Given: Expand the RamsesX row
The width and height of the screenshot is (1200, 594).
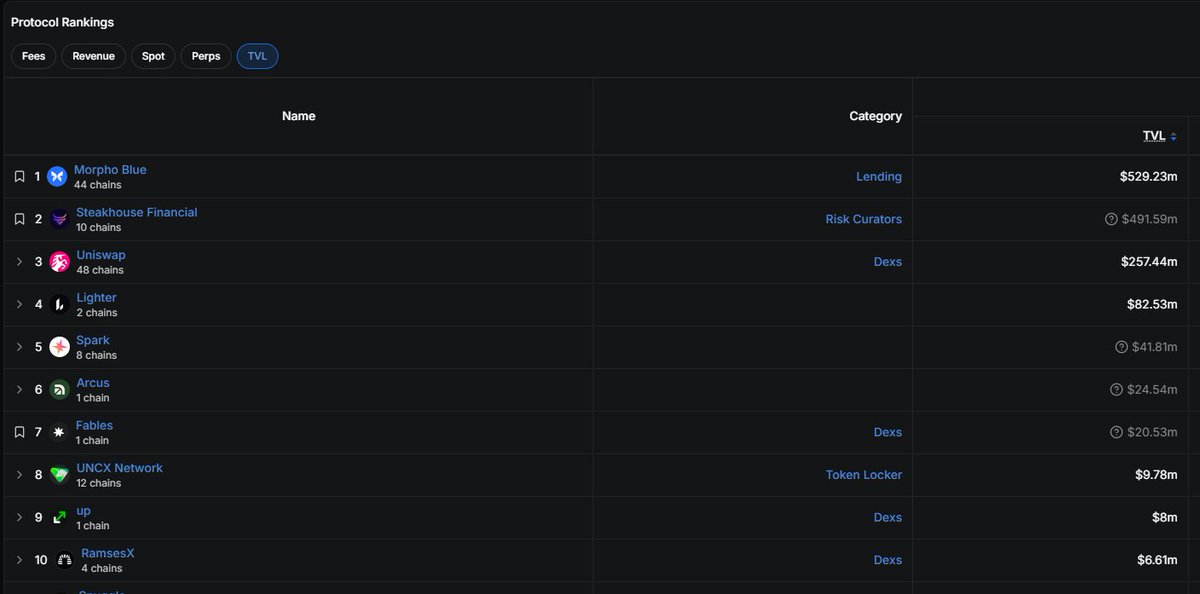Looking at the screenshot, I should (x=19, y=560).
